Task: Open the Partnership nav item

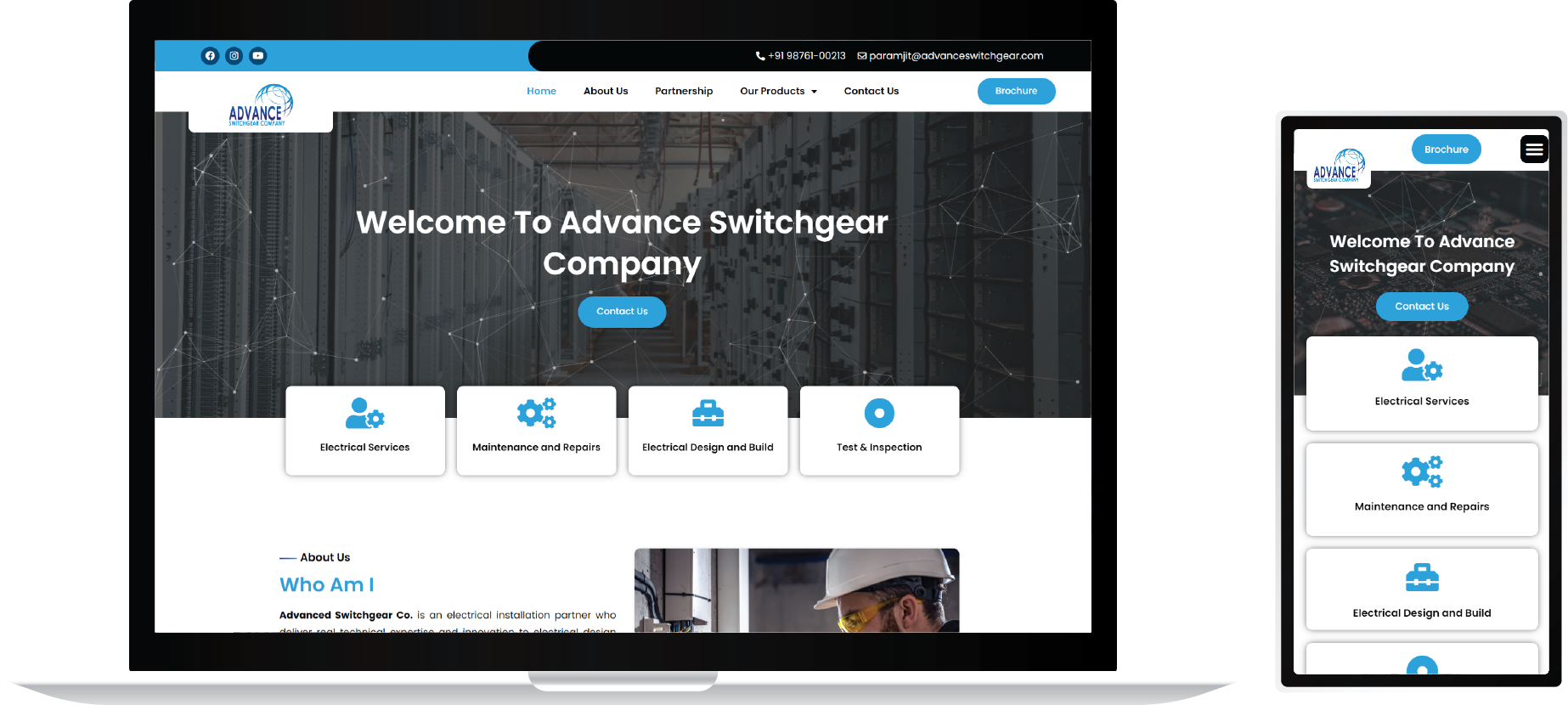Action: pos(684,91)
